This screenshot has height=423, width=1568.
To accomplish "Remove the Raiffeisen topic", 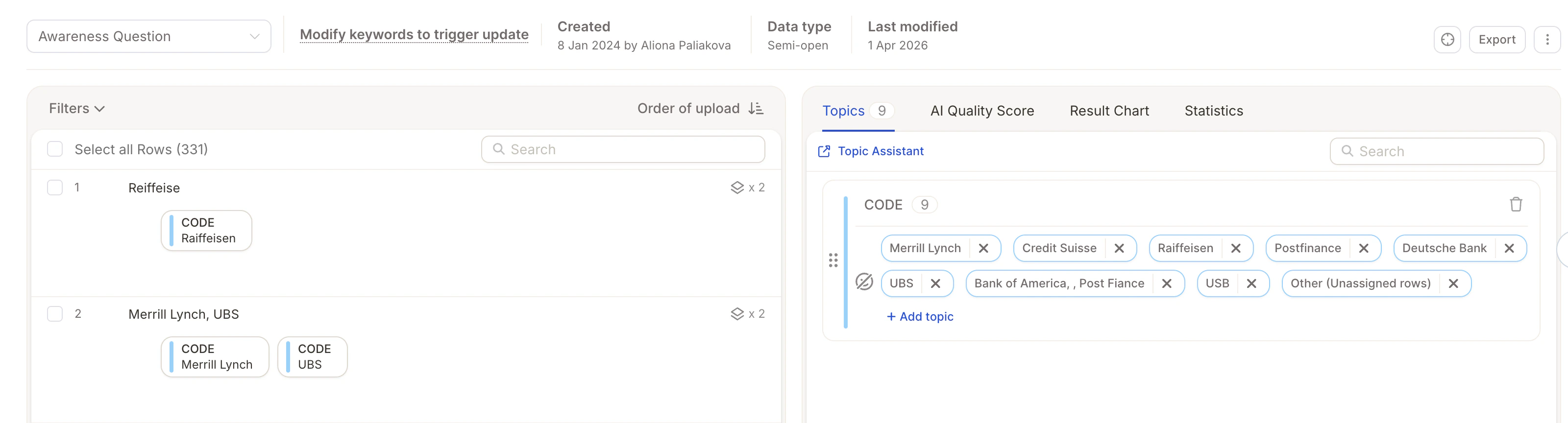I will click(1236, 248).
